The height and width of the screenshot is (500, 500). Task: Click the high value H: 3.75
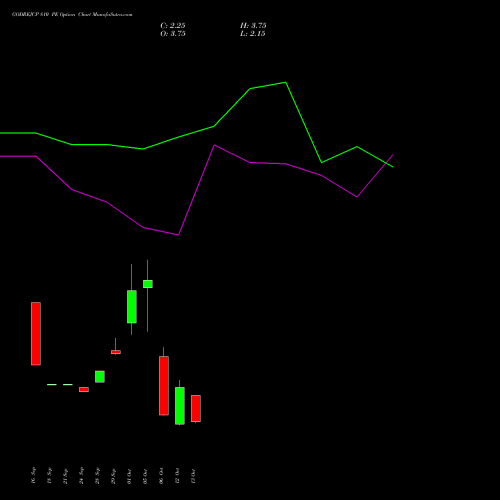253,26
